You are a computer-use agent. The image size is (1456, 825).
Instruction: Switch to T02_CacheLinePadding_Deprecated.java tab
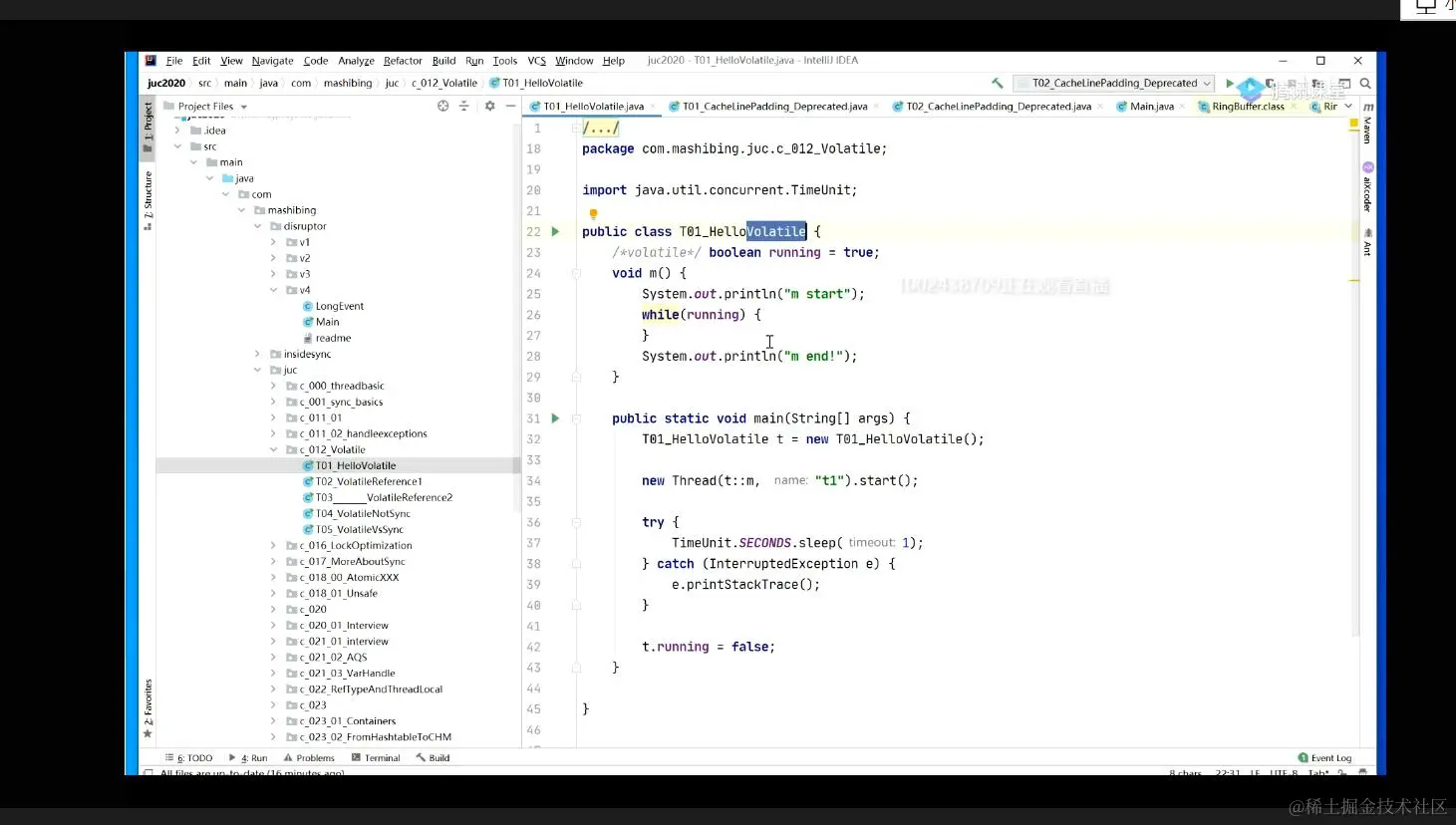tap(998, 107)
